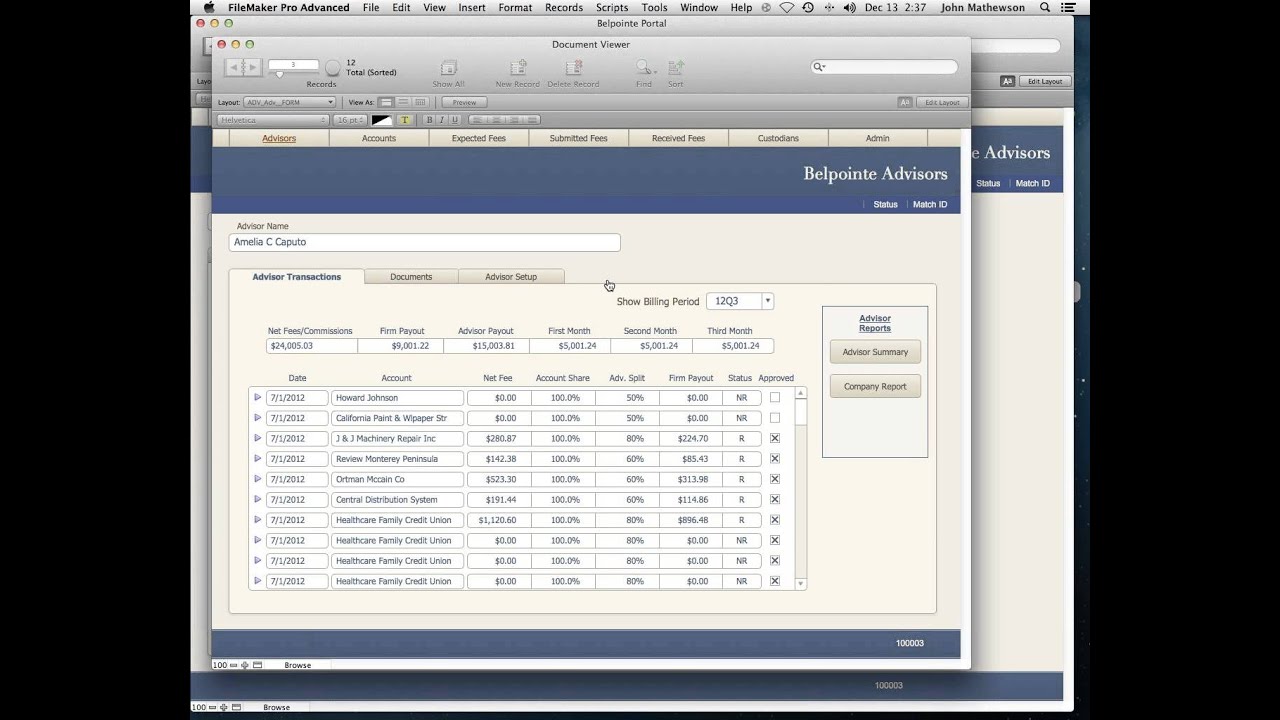Align text left in formatting bar
Viewport: 1280px width, 720px height.
tap(477, 120)
